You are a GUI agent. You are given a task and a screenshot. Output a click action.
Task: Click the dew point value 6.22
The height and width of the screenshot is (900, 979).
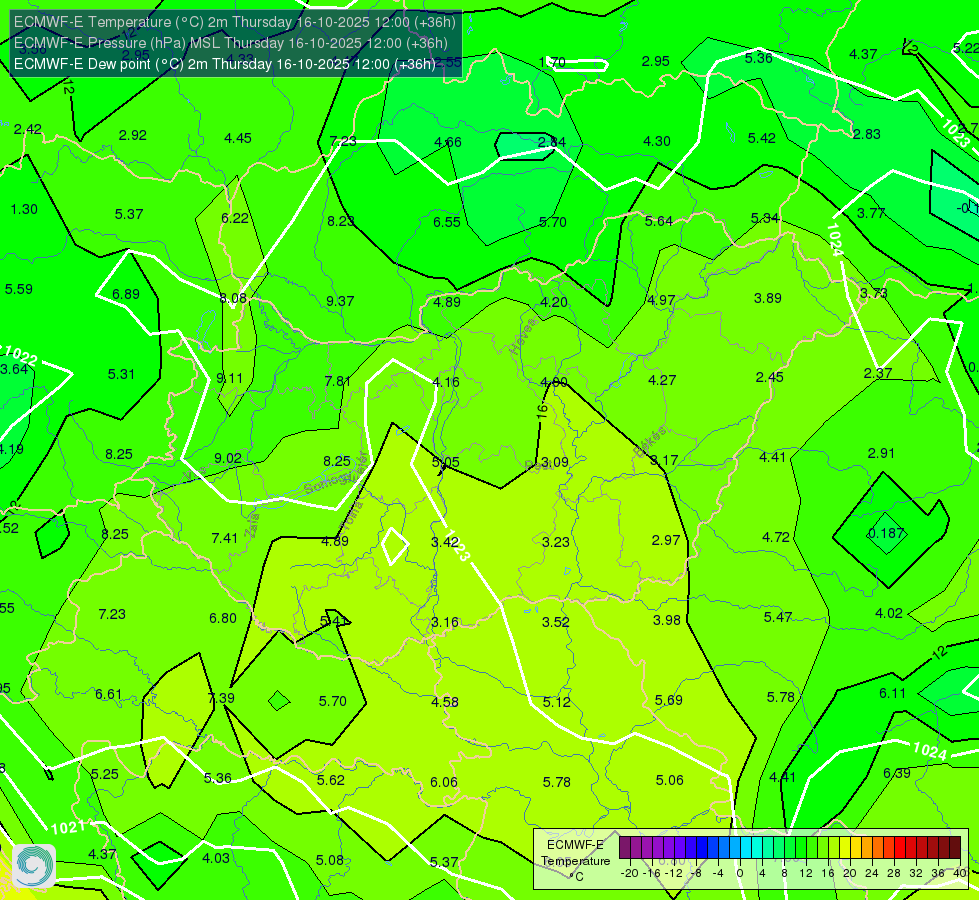235,218
